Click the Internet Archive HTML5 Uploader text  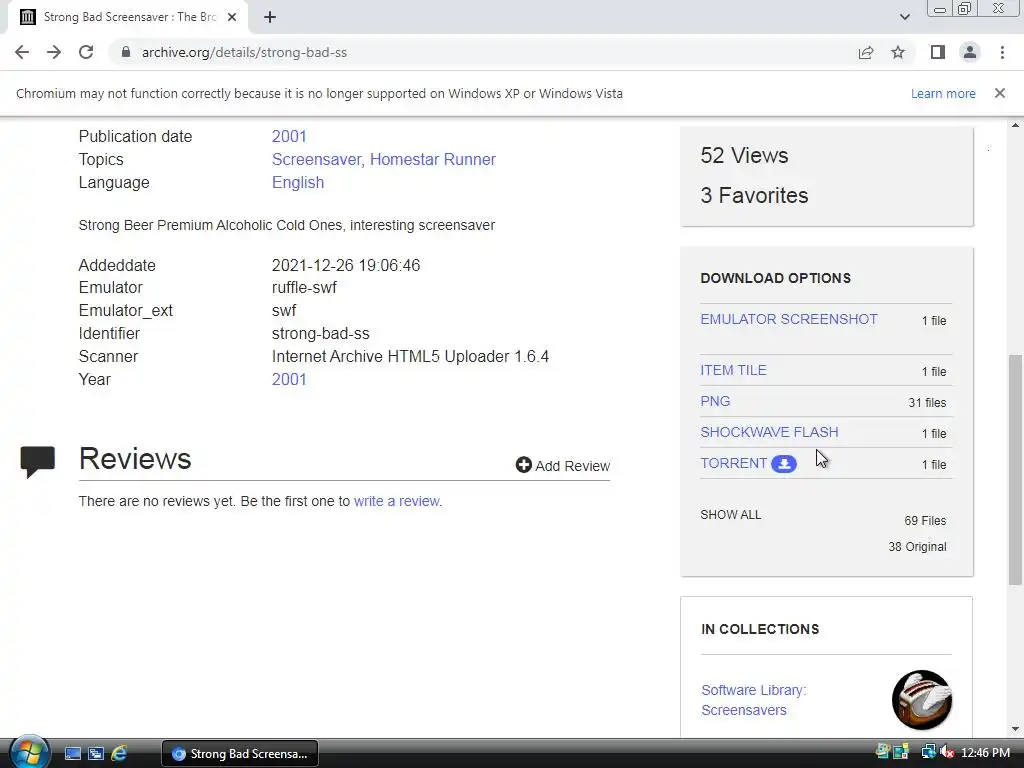point(410,357)
